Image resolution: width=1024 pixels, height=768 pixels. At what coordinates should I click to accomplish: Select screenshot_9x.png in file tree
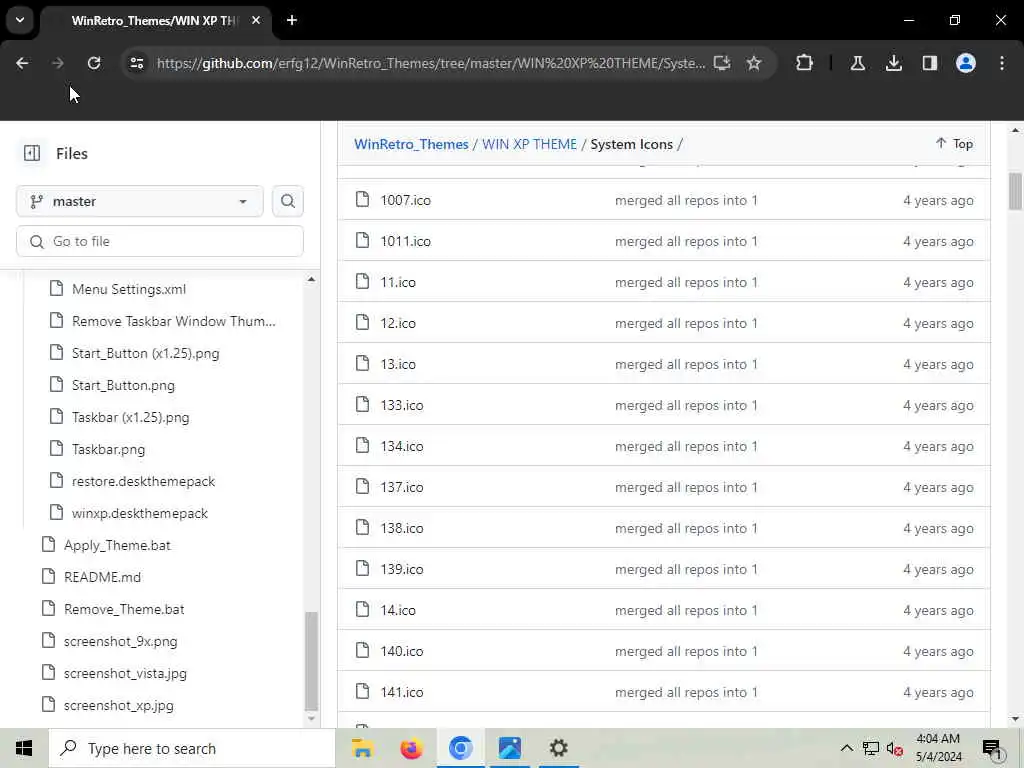[x=121, y=641]
